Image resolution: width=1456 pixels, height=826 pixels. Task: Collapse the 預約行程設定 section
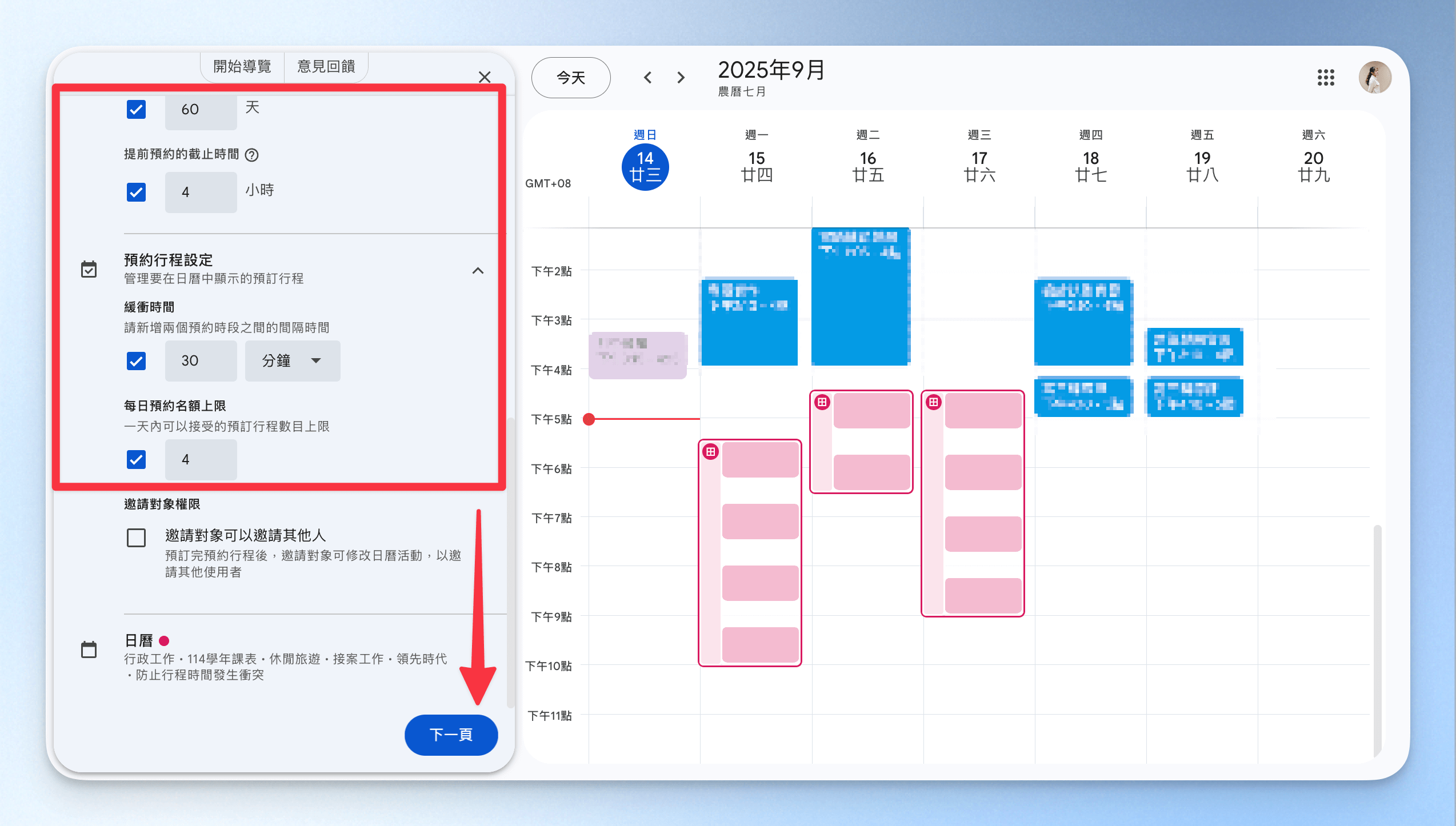pyautogui.click(x=478, y=271)
